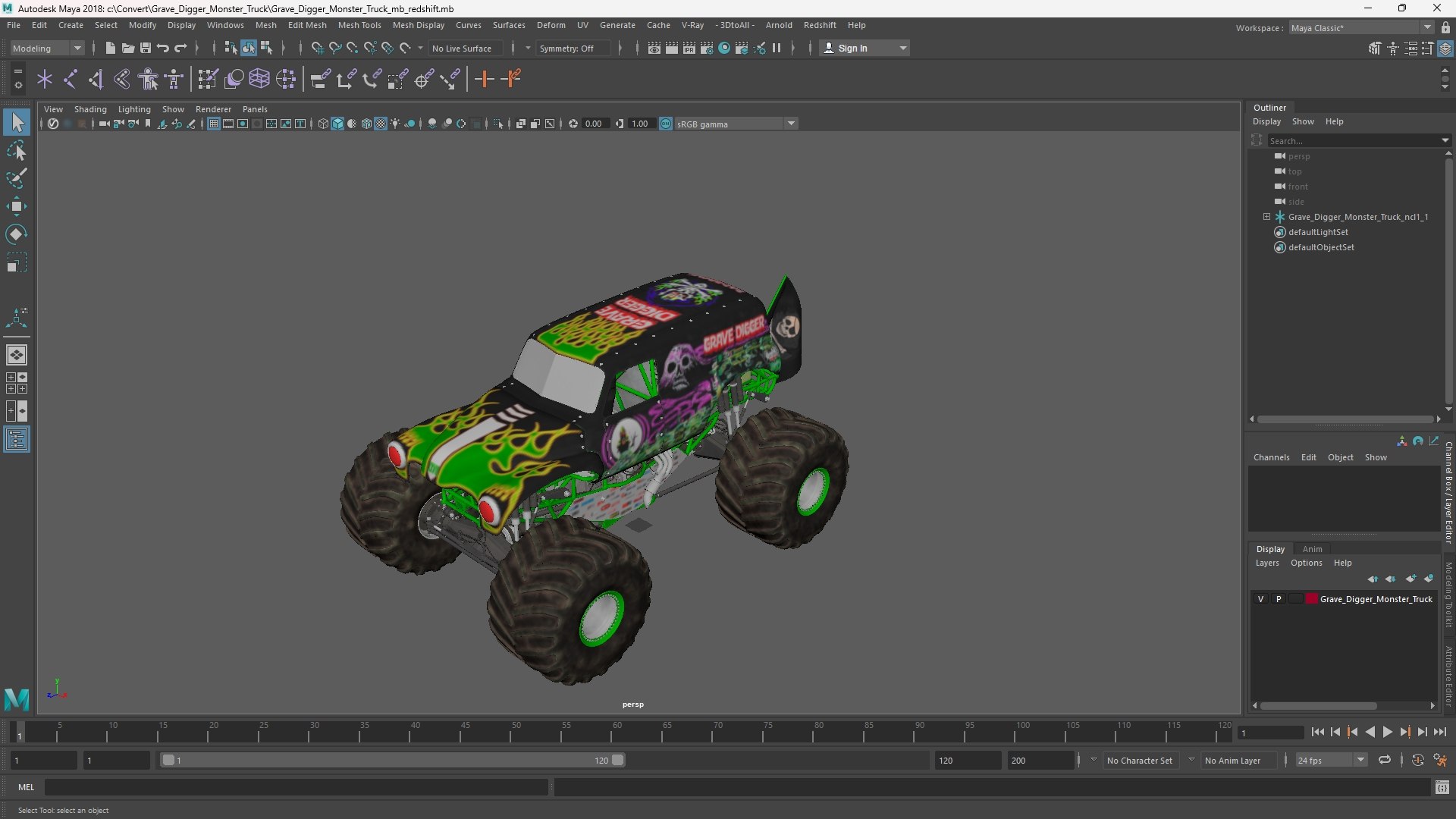Enable snap to points icon
This screenshot has width=1456, height=819.
352,48
